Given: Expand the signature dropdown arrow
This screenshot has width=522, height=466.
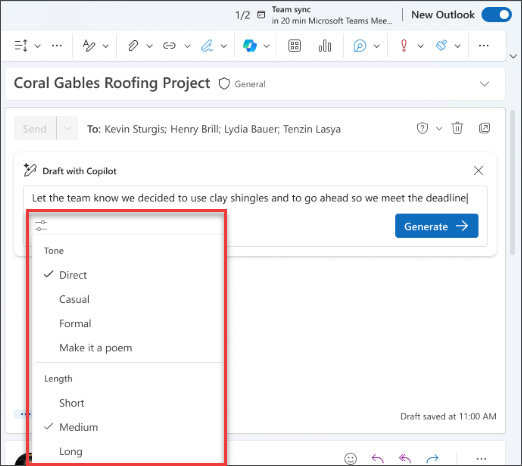Looking at the screenshot, I should click(x=224, y=46).
